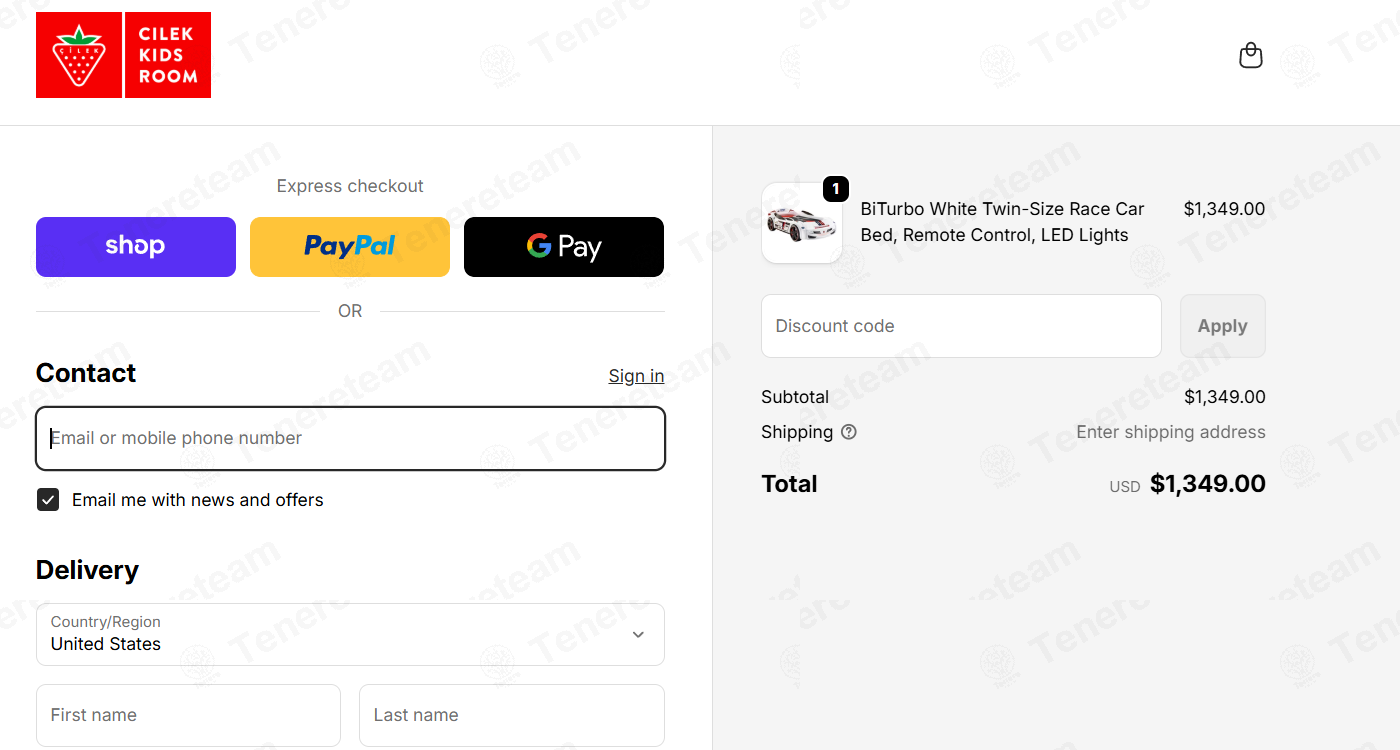Choose Google Pay express checkout
Screen dimensions: 1400x750
[564, 247]
